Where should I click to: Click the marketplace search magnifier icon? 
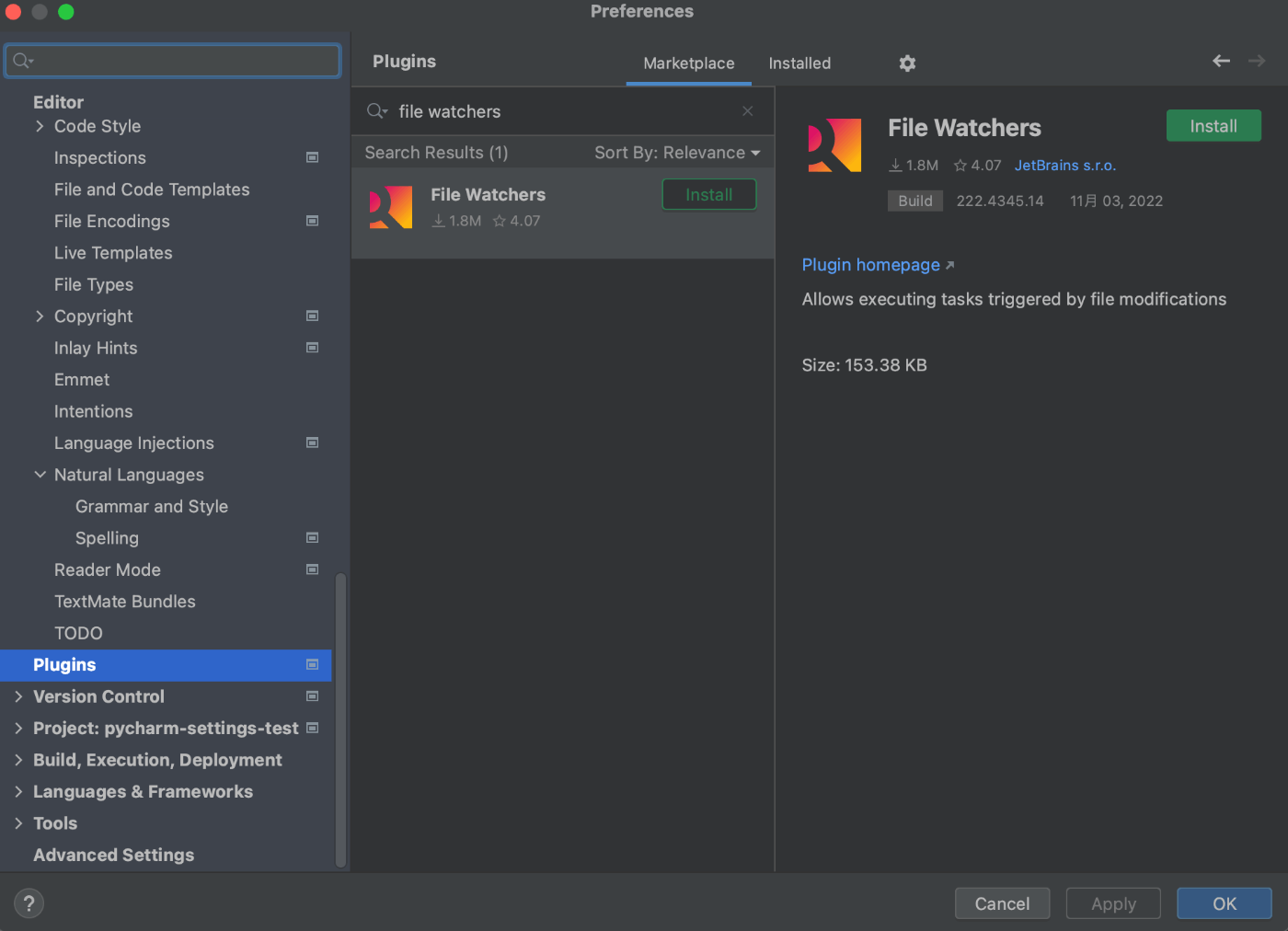click(x=377, y=111)
